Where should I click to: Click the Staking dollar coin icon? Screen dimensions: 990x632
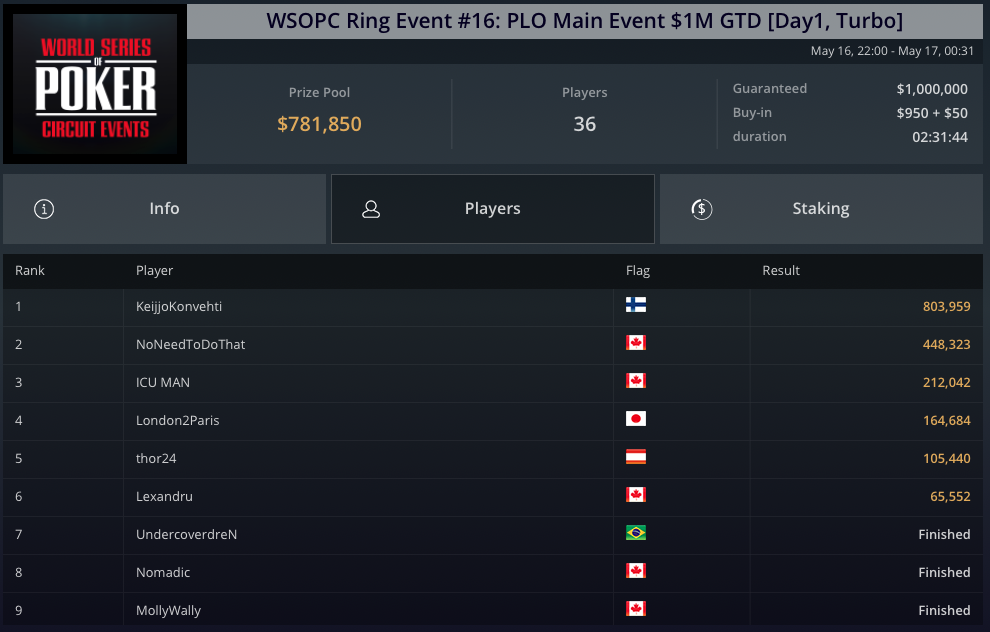701,209
